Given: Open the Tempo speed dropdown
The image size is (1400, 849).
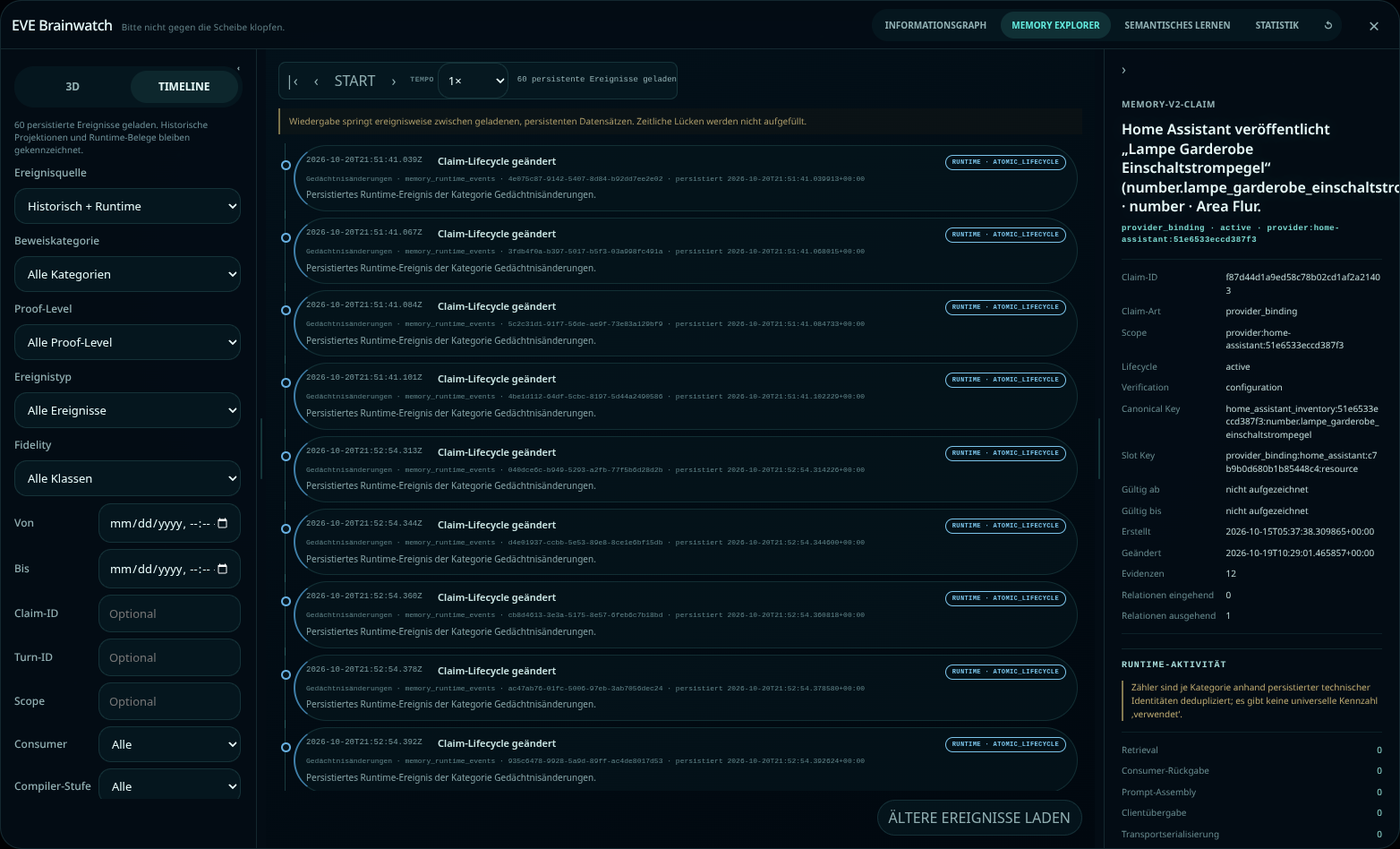Looking at the screenshot, I should 473,81.
